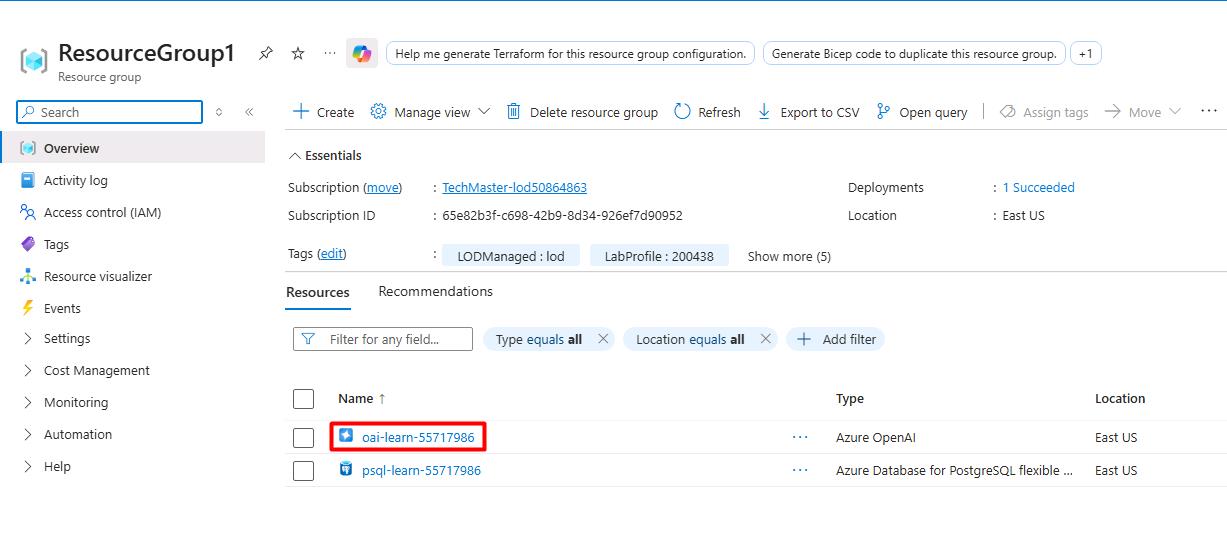Delete resource group via trash icon
Viewport: 1227px width, 540px height.
click(x=514, y=112)
